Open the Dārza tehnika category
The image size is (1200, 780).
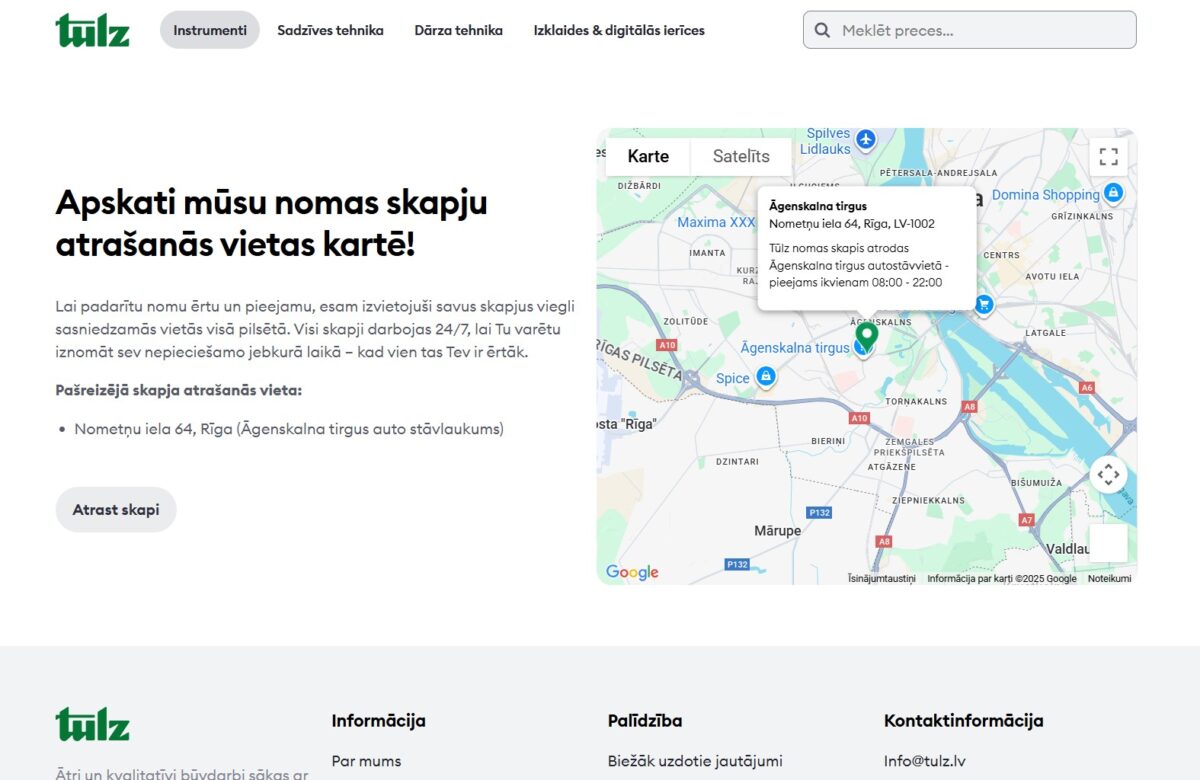(x=458, y=30)
